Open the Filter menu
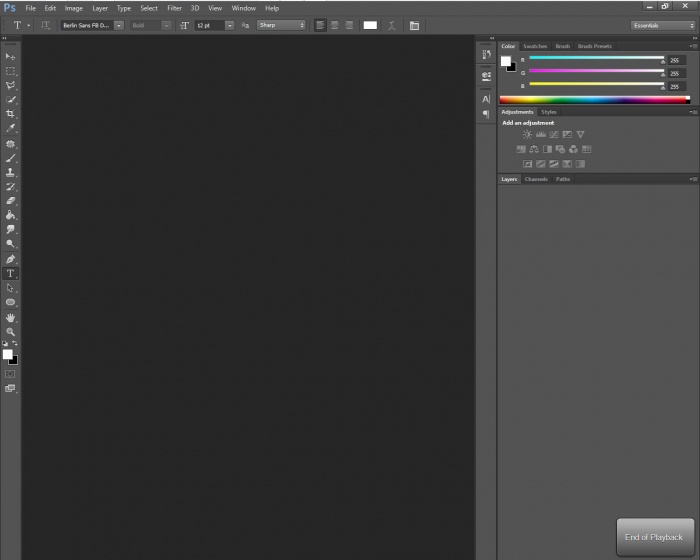Screen dimensions: 700x560 coord(174,8)
